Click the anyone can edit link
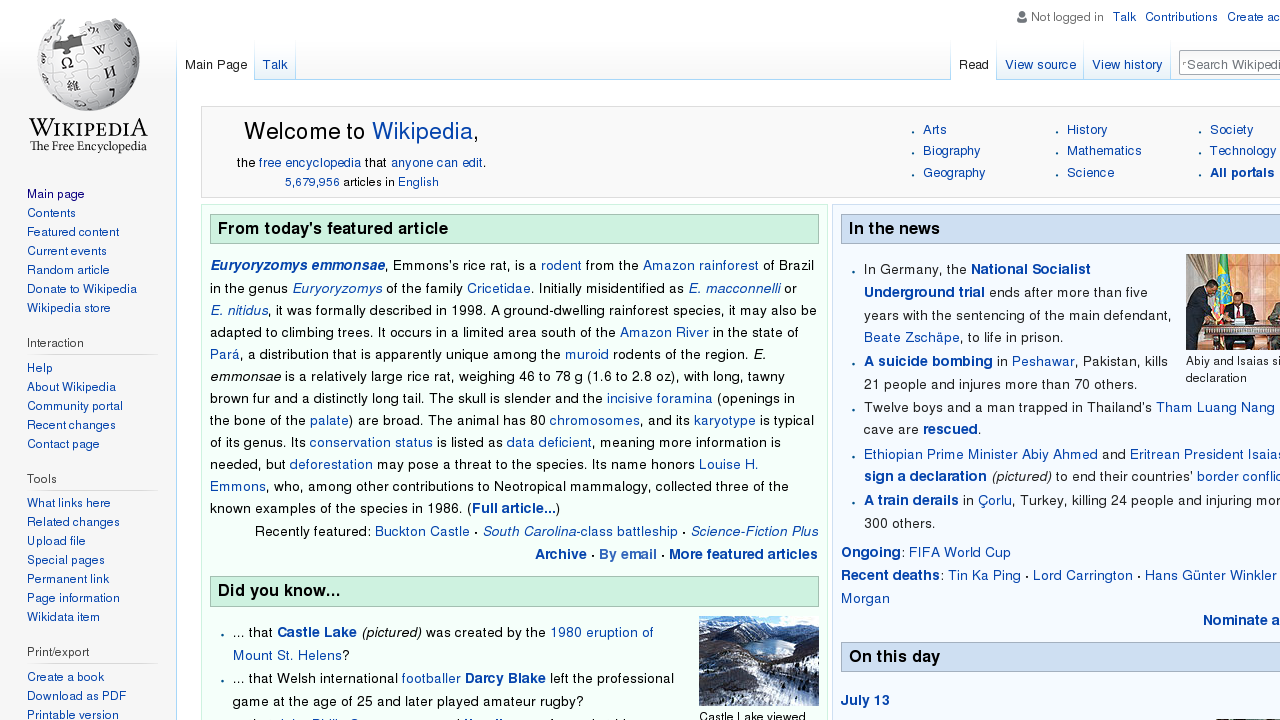This screenshot has height=720, width=1280. coord(437,162)
